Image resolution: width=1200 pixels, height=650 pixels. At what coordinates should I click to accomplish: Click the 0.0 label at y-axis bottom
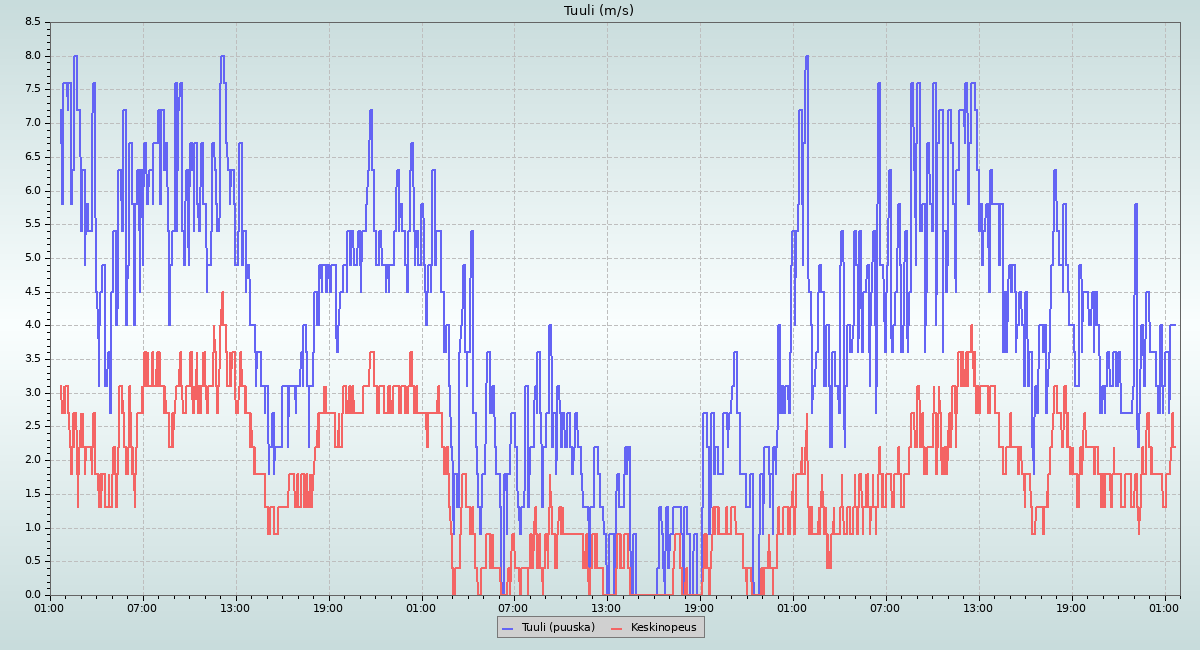coord(33,594)
